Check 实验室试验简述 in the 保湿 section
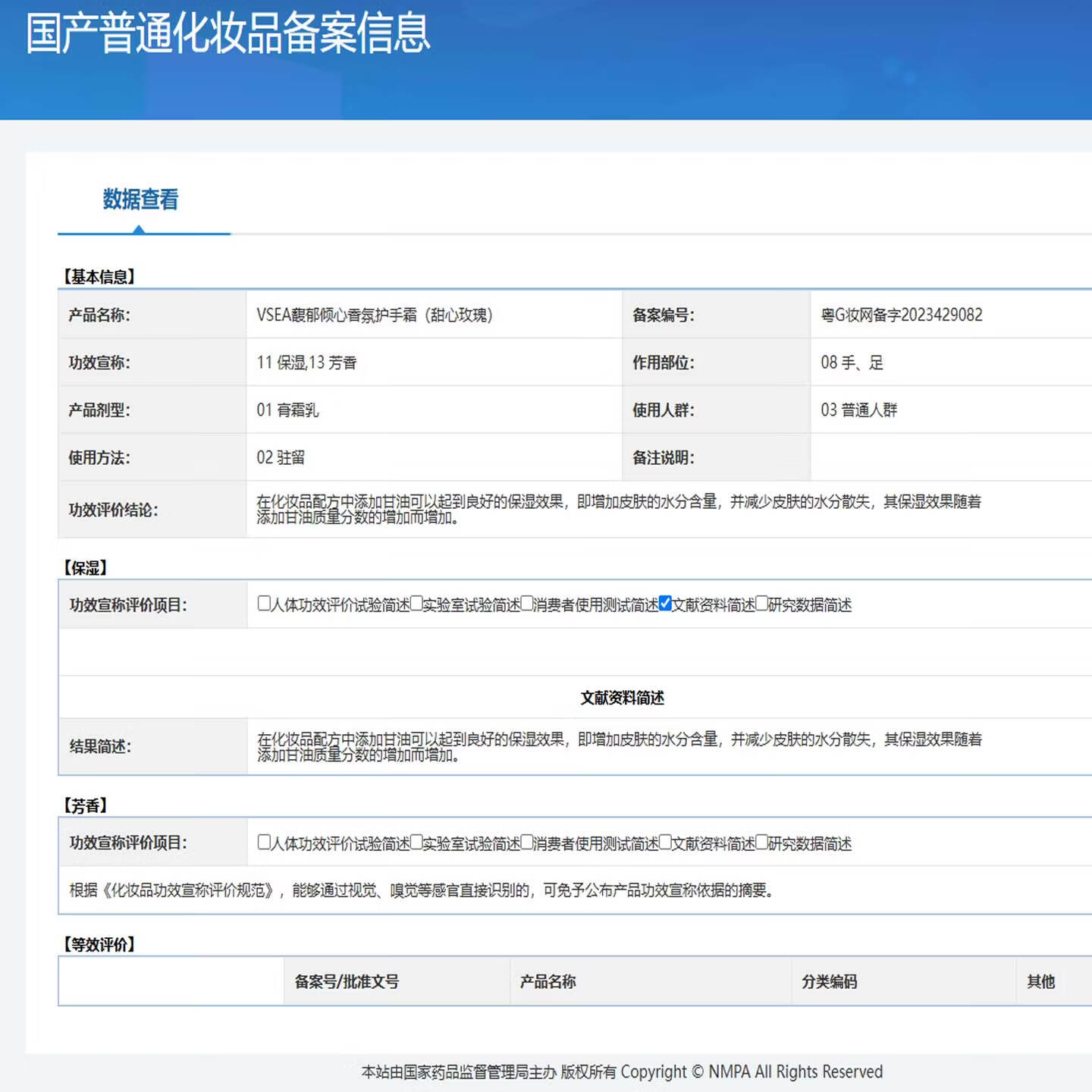This screenshot has width=1092, height=1092. pyautogui.click(x=416, y=604)
